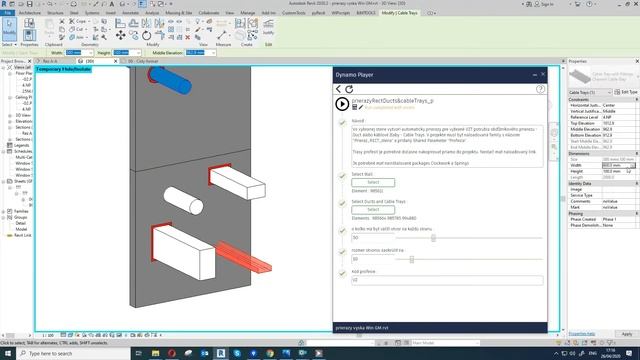Open the Cable Trays (1) filter dropdown

coord(590,92)
